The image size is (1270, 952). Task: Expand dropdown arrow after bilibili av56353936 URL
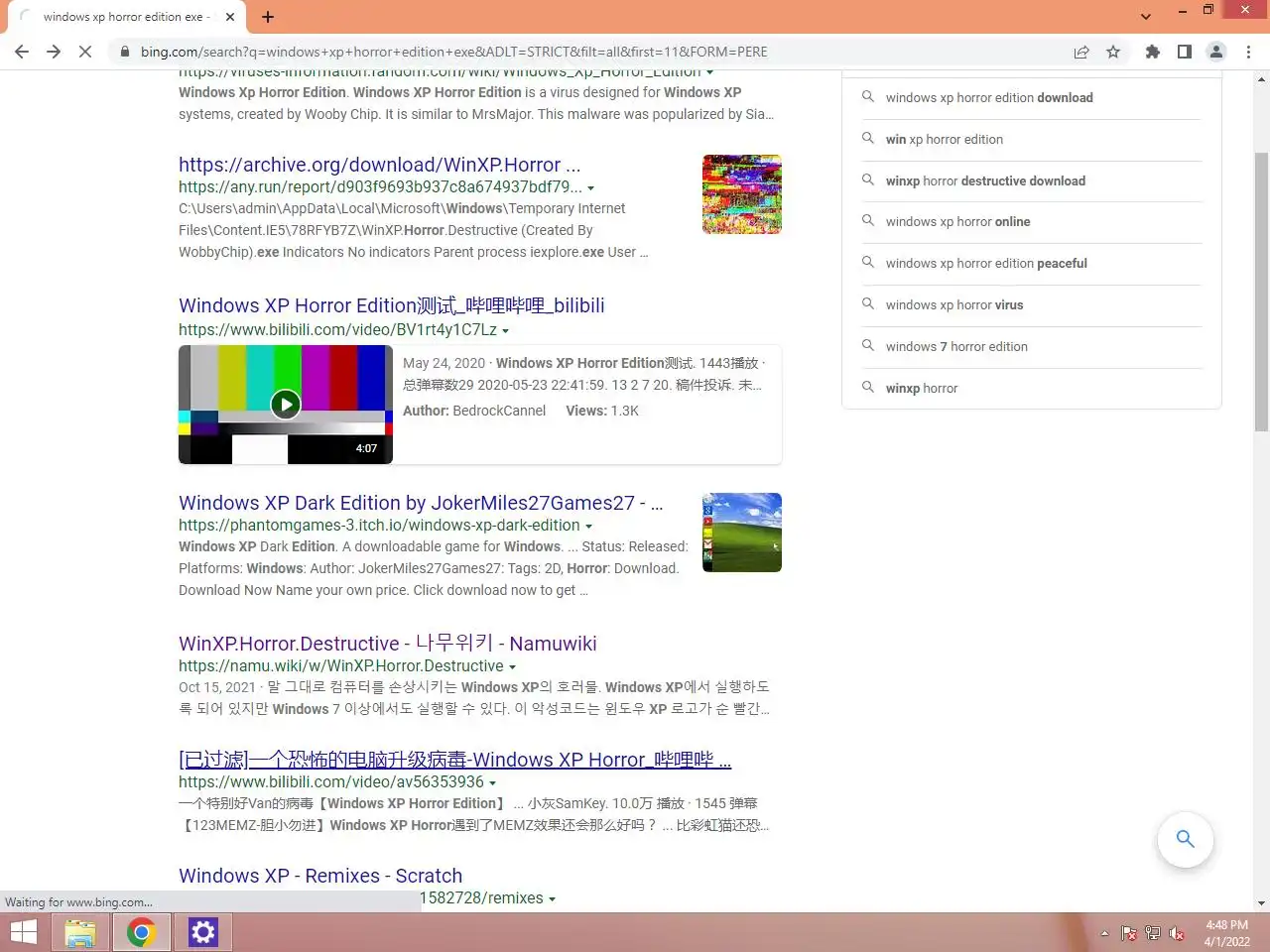click(x=493, y=783)
